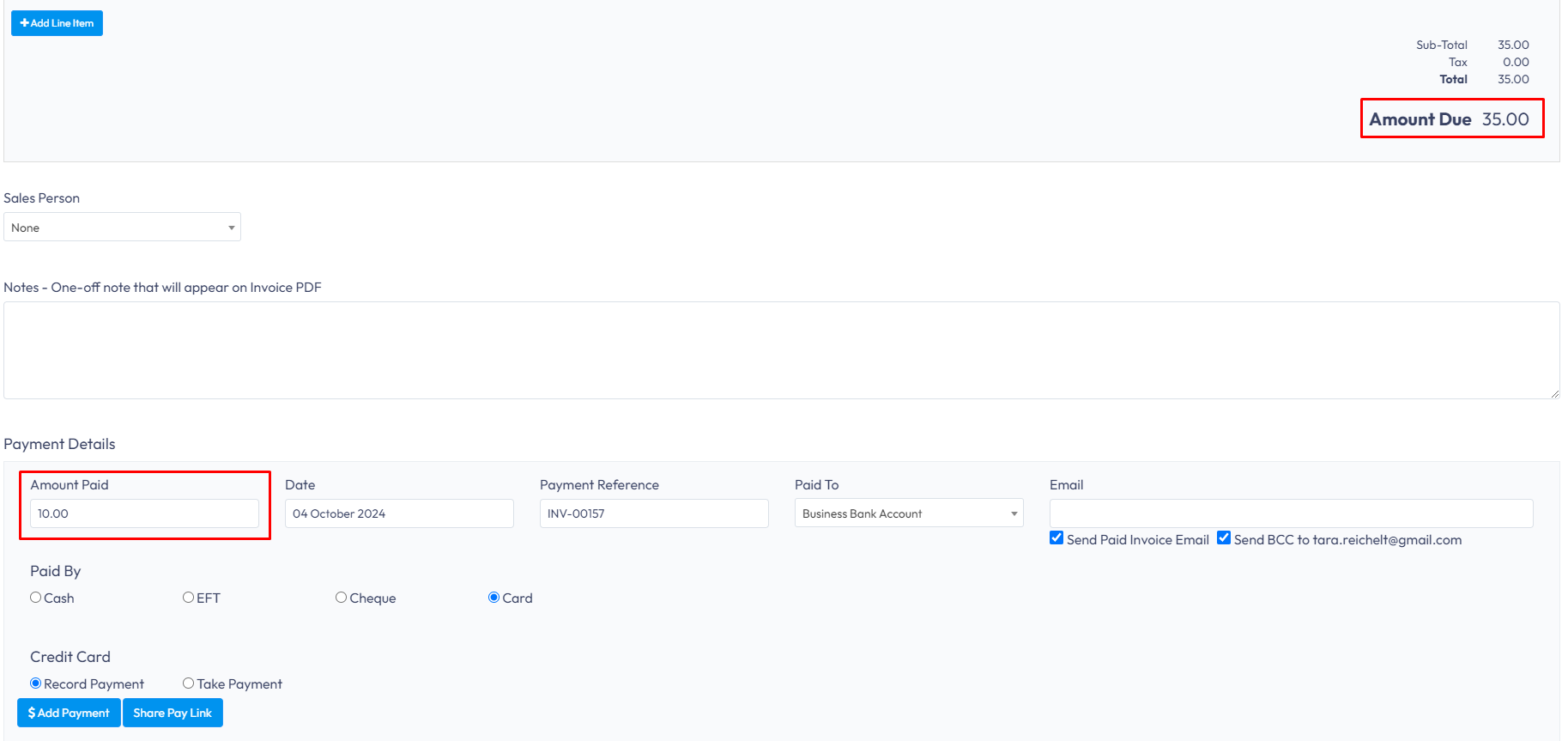Choose the EFT radio option

point(188,598)
